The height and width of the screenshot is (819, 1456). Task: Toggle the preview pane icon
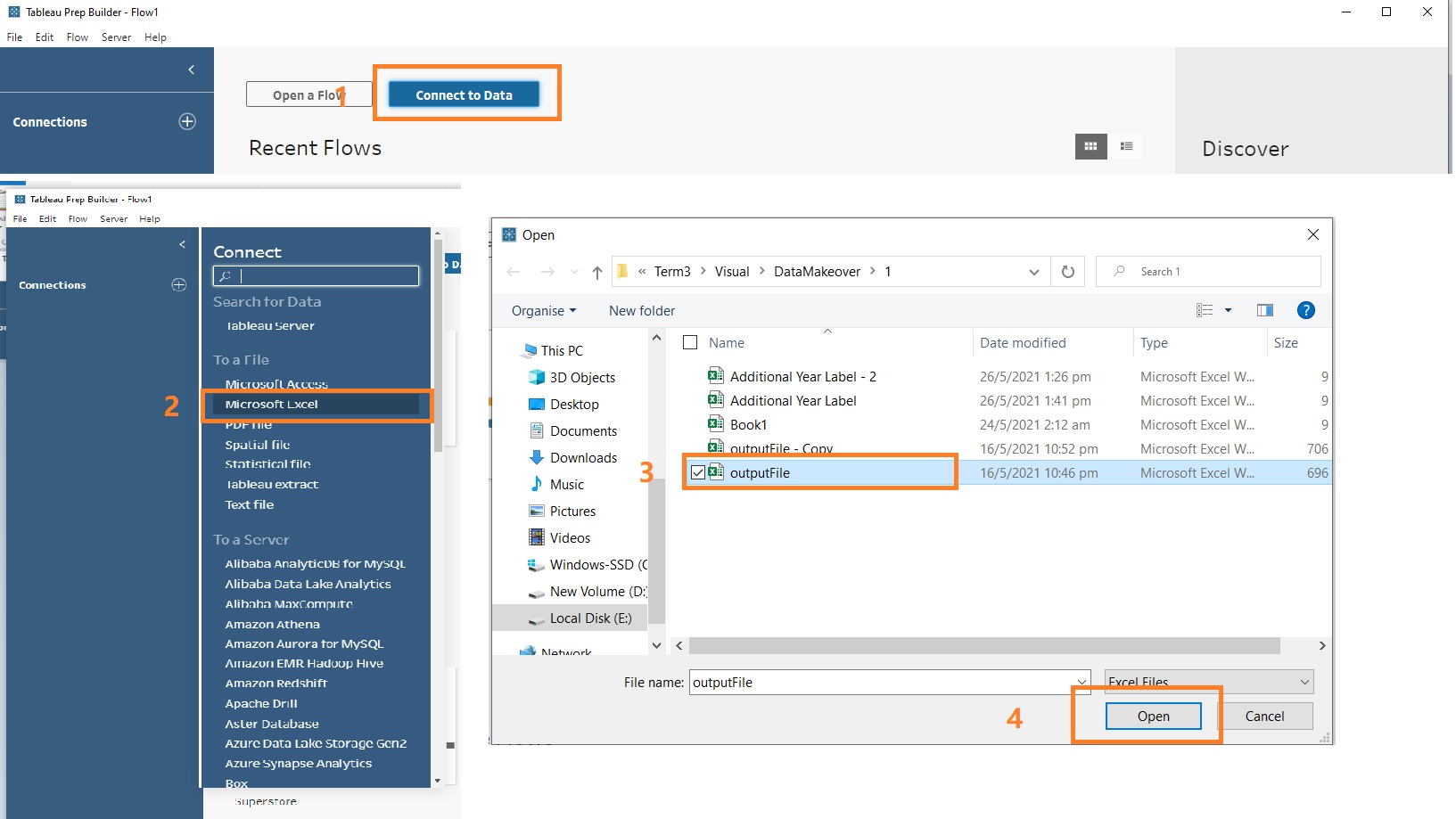point(1265,310)
